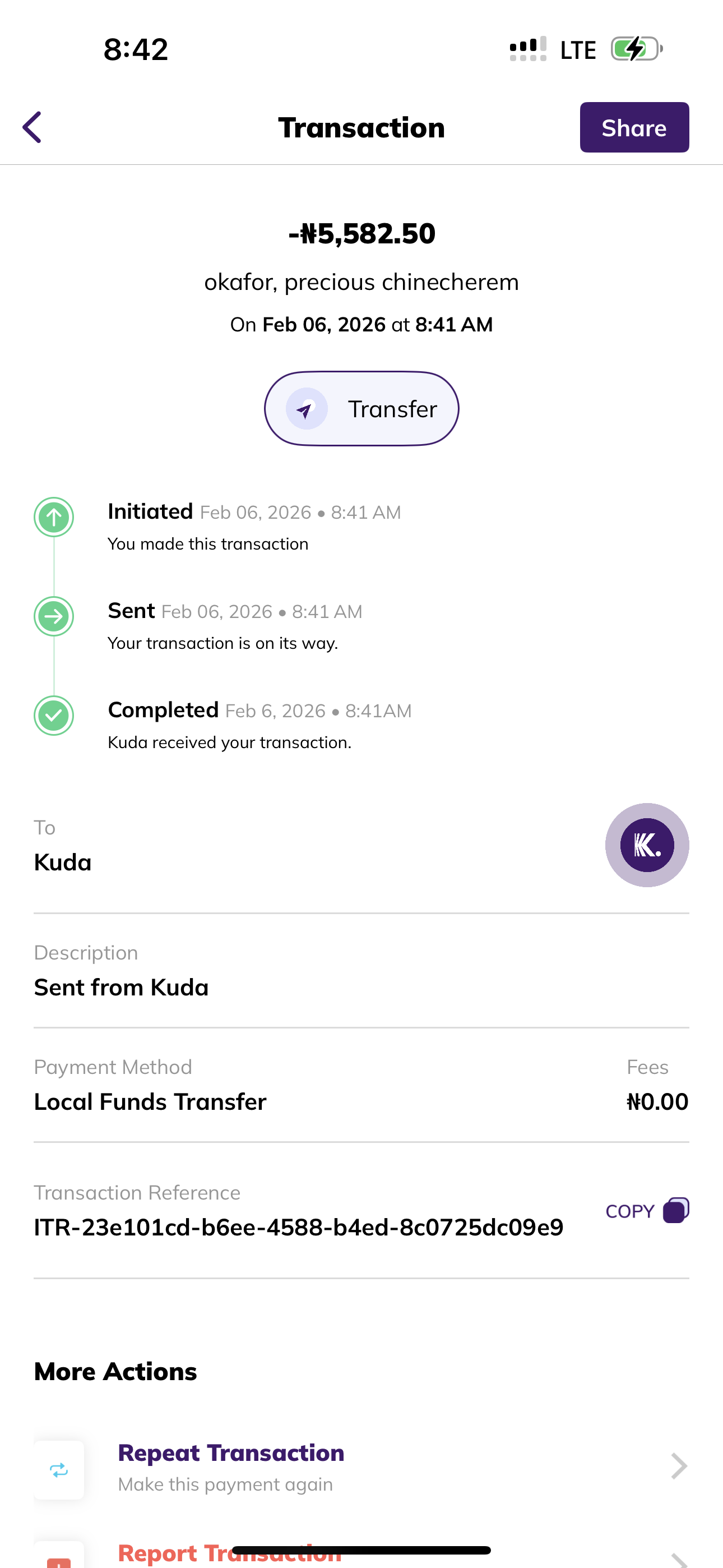Expand Report Transaction chevron
Viewport: 723px width, 1568px height.
point(679,1560)
